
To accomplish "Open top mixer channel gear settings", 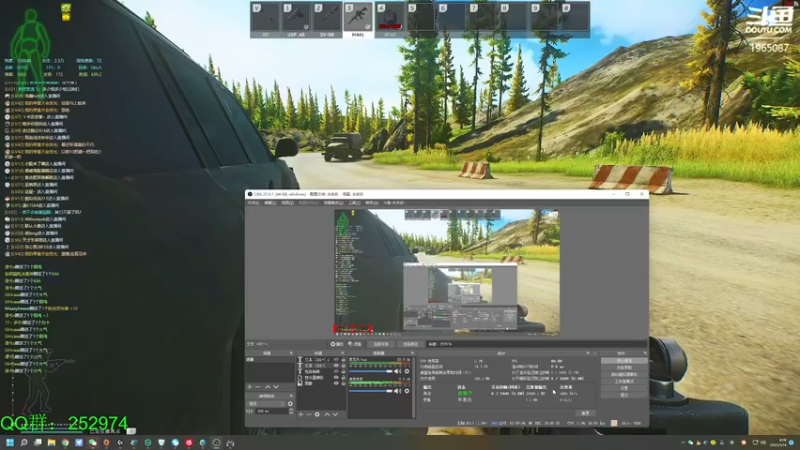I will [407, 371].
